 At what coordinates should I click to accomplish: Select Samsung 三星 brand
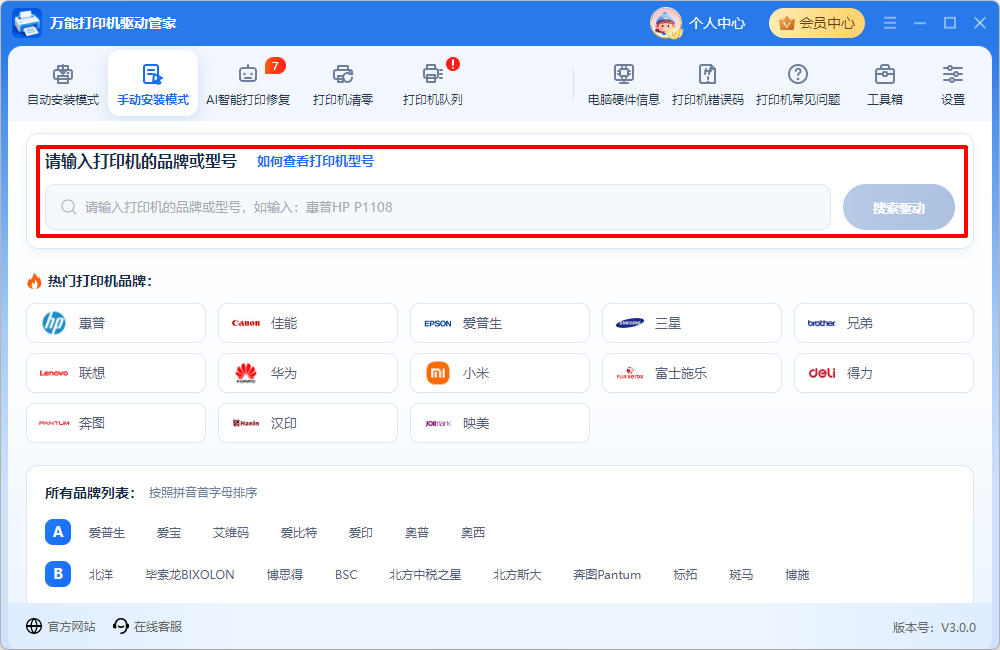692,323
